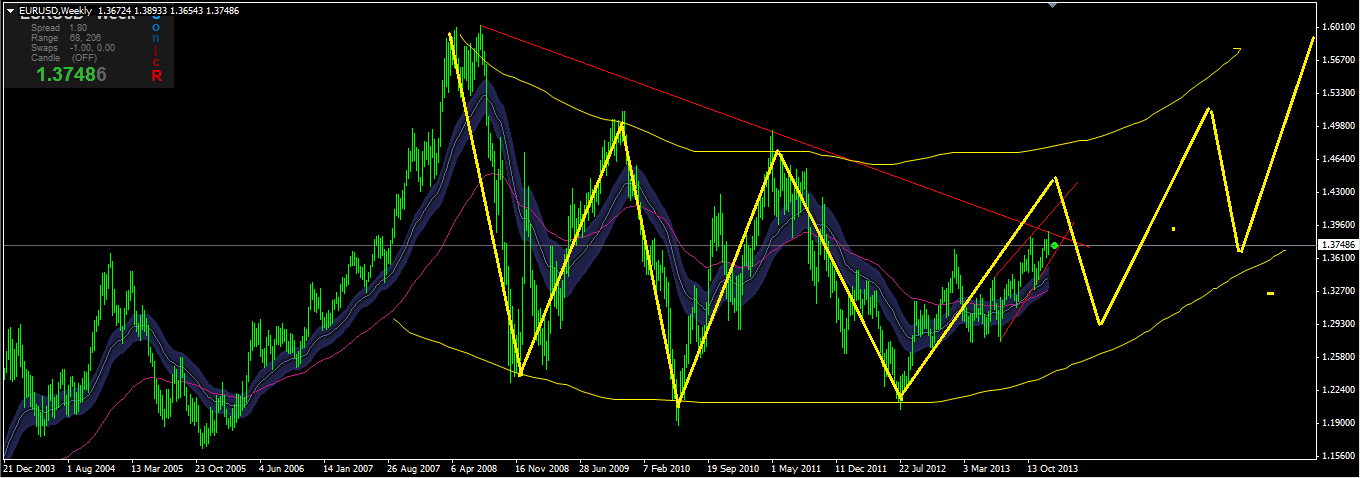Click the 1.49800 price axis label
This screenshot has height=478, width=1360.
point(1337,126)
